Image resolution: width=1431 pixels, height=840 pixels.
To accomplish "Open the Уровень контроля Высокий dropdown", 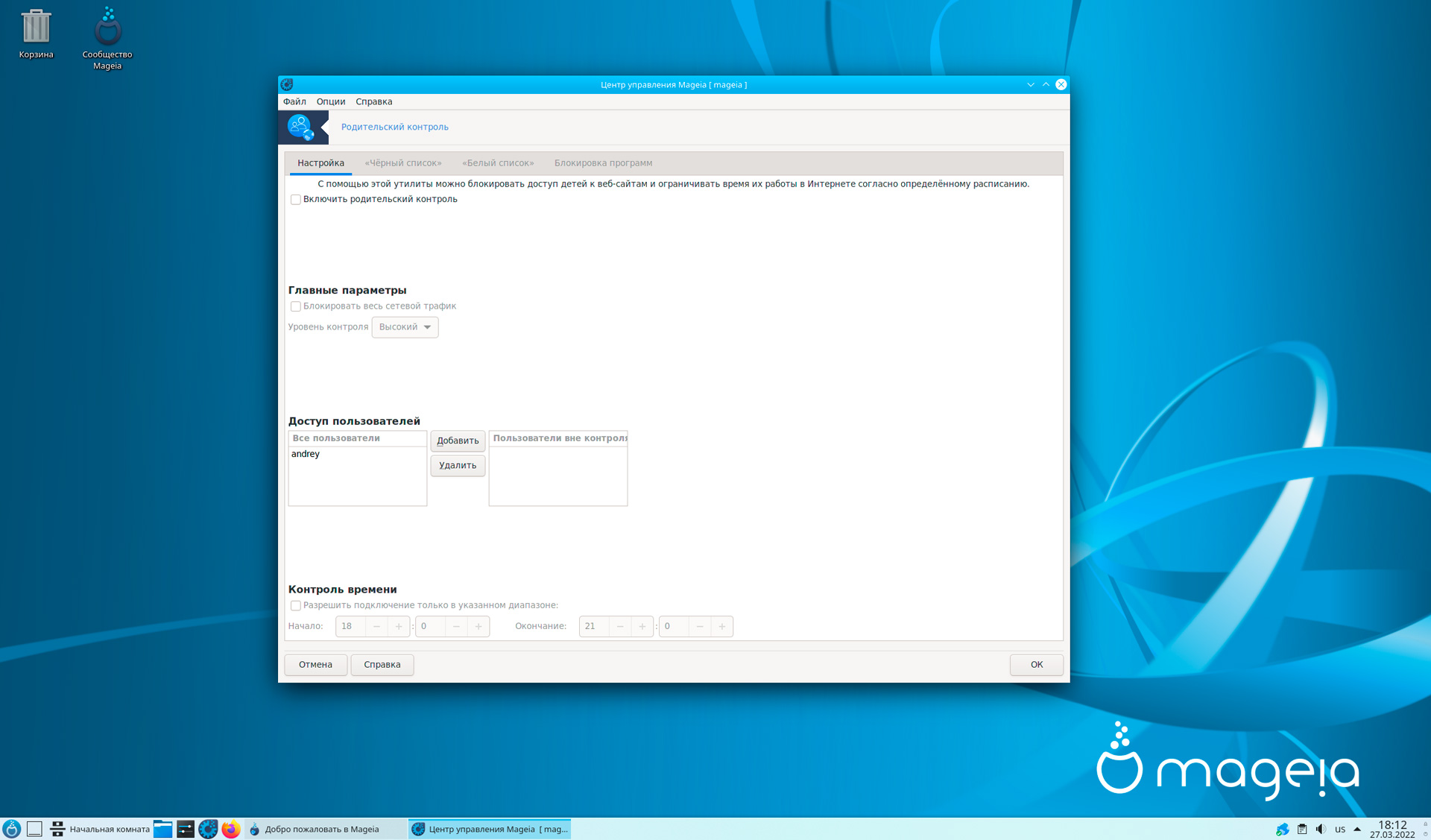I will (x=405, y=327).
